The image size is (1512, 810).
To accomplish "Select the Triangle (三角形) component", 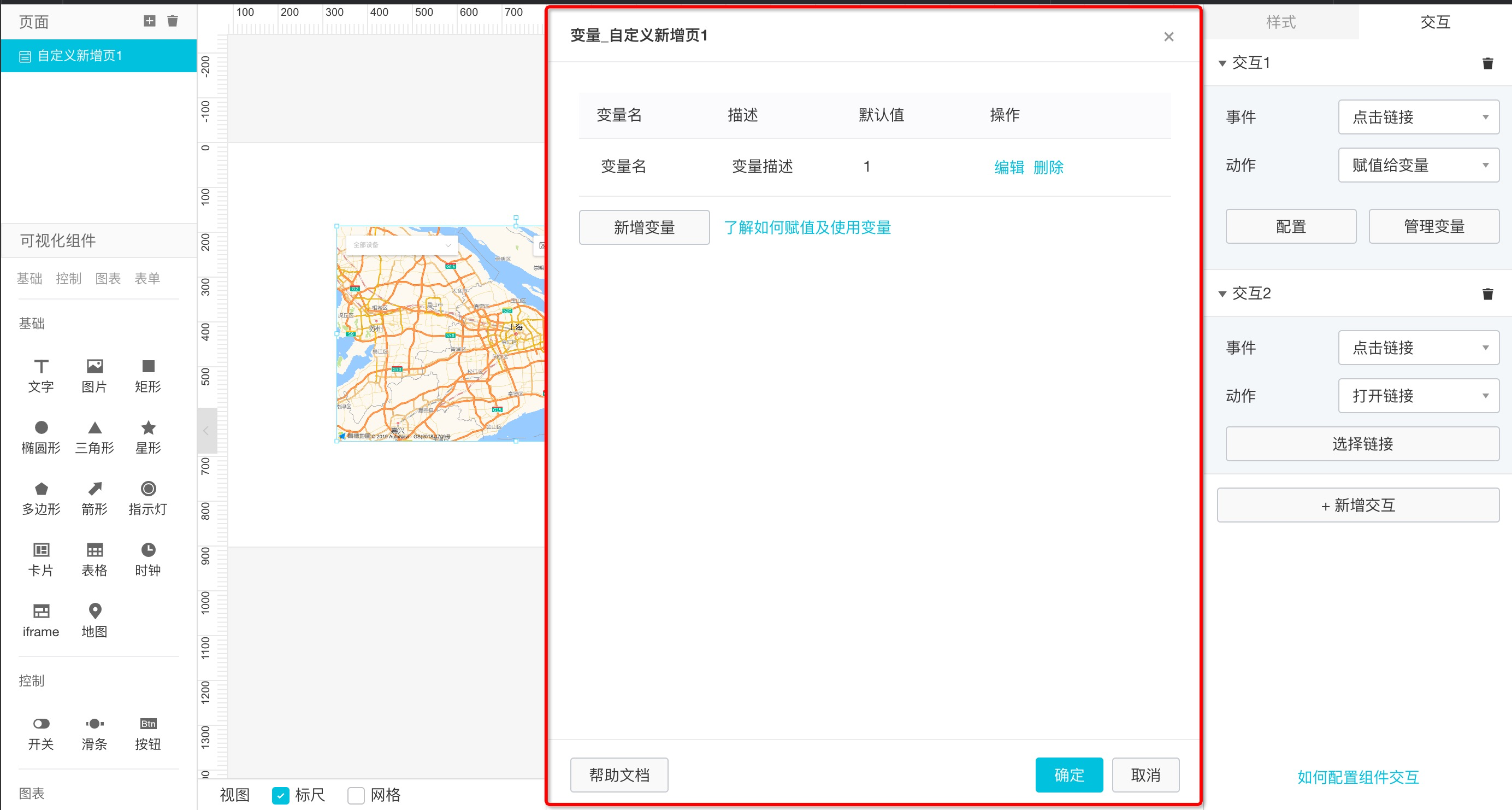I will 94,438.
